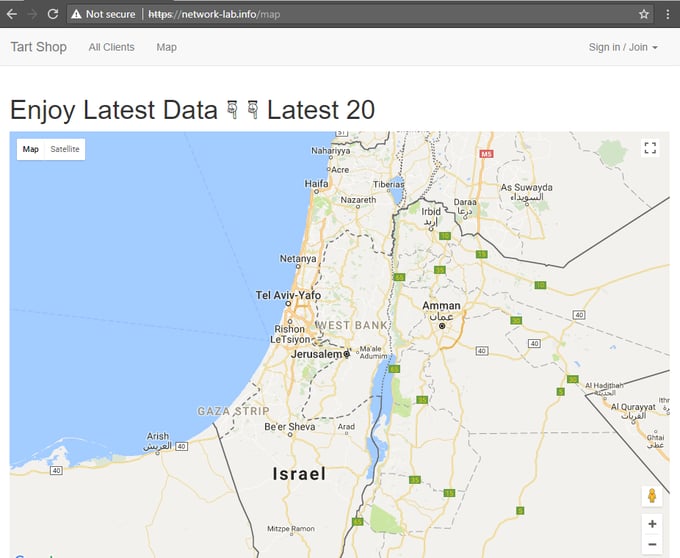Zoom in the map with plus button
The width and height of the screenshot is (680, 558).
(652, 524)
